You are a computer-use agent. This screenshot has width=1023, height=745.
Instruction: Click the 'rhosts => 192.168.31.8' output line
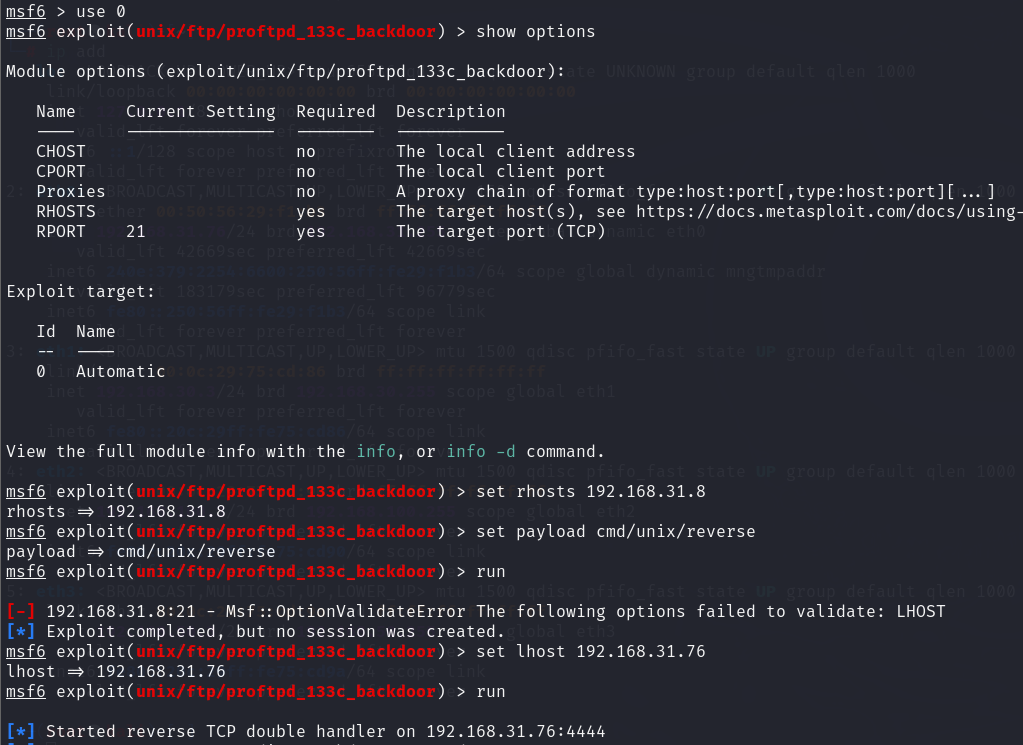[115, 511]
